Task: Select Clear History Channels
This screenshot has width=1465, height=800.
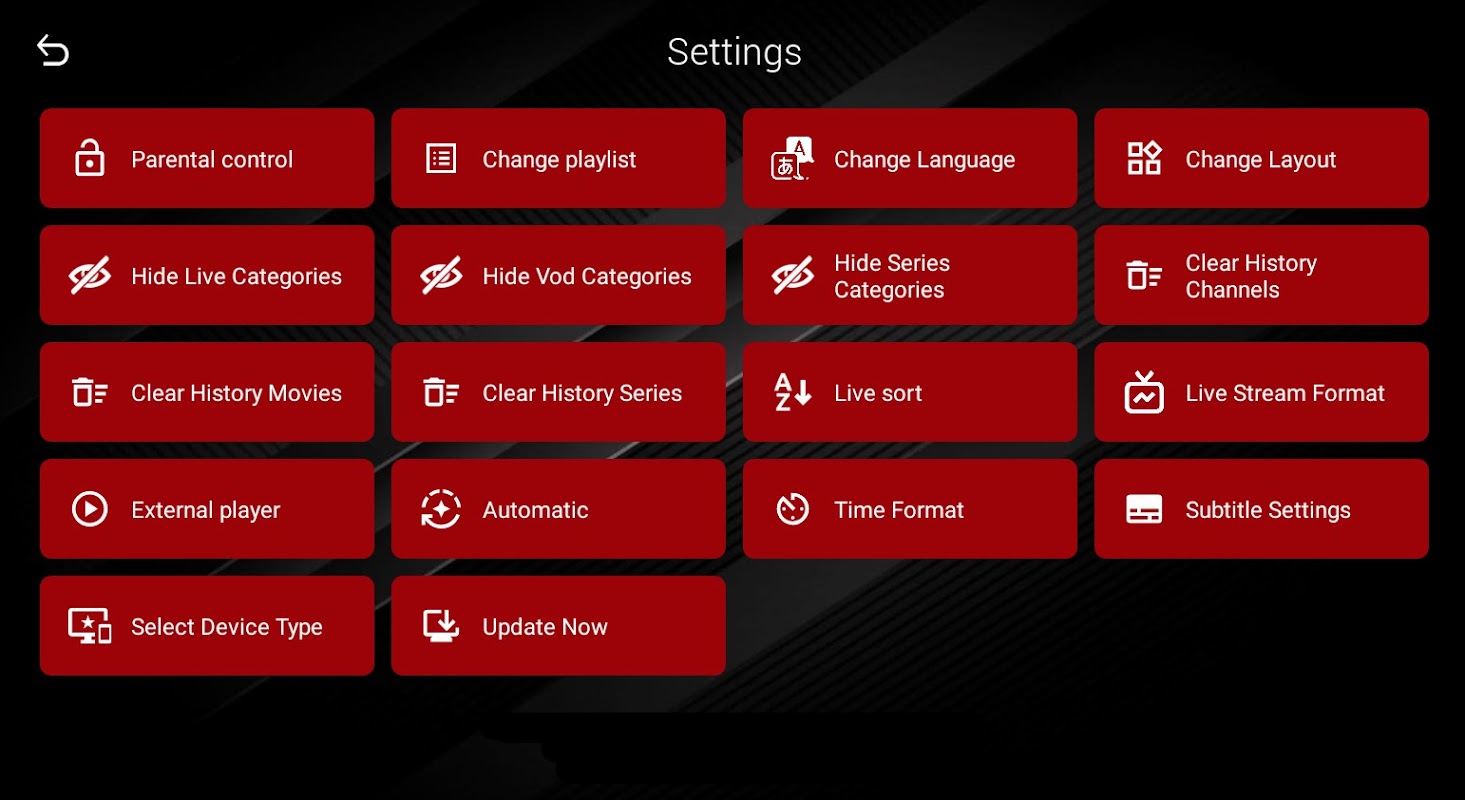Action: [1261, 275]
